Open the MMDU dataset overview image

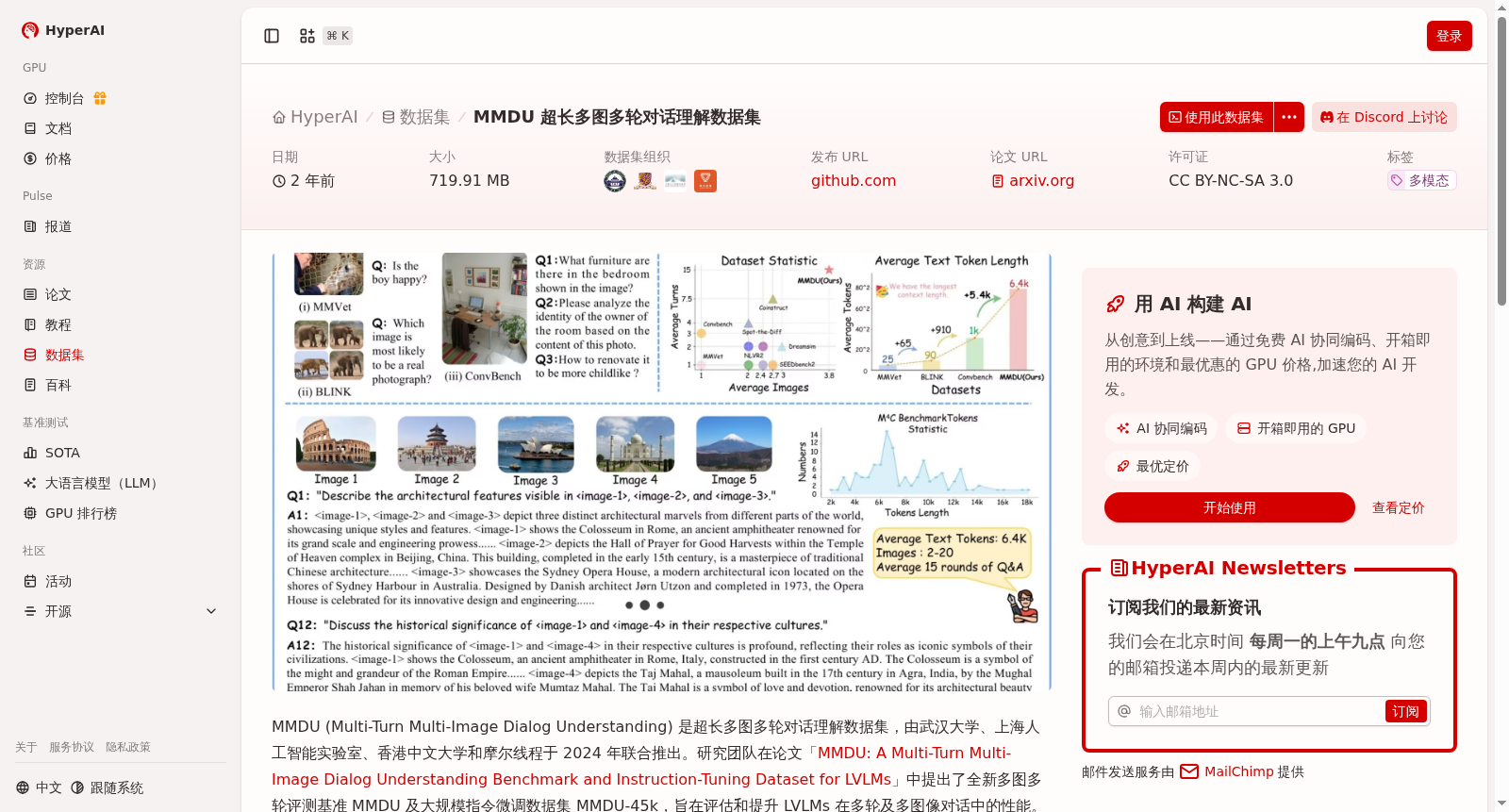[x=661, y=472]
